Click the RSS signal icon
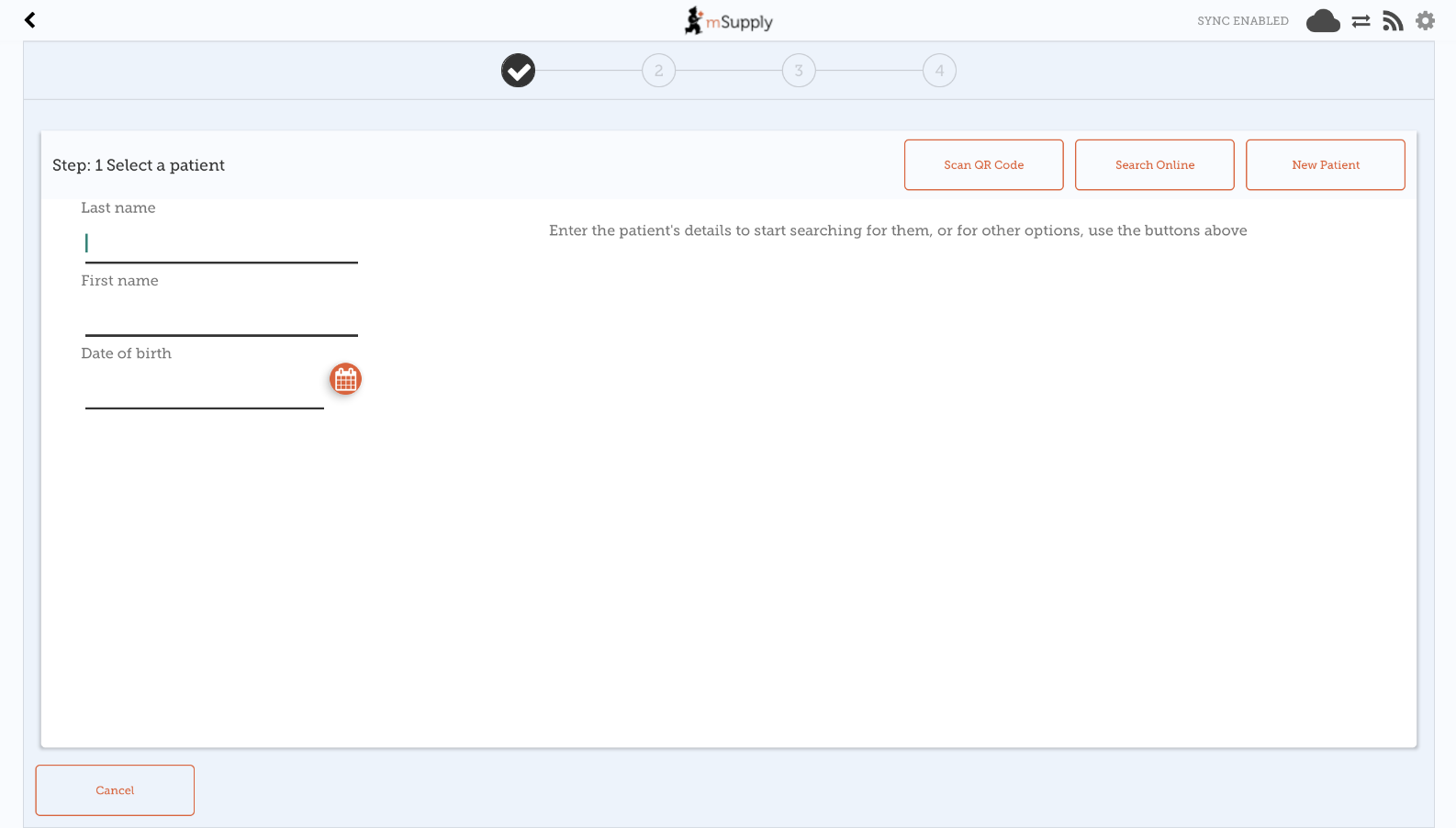 (x=1393, y=21)
